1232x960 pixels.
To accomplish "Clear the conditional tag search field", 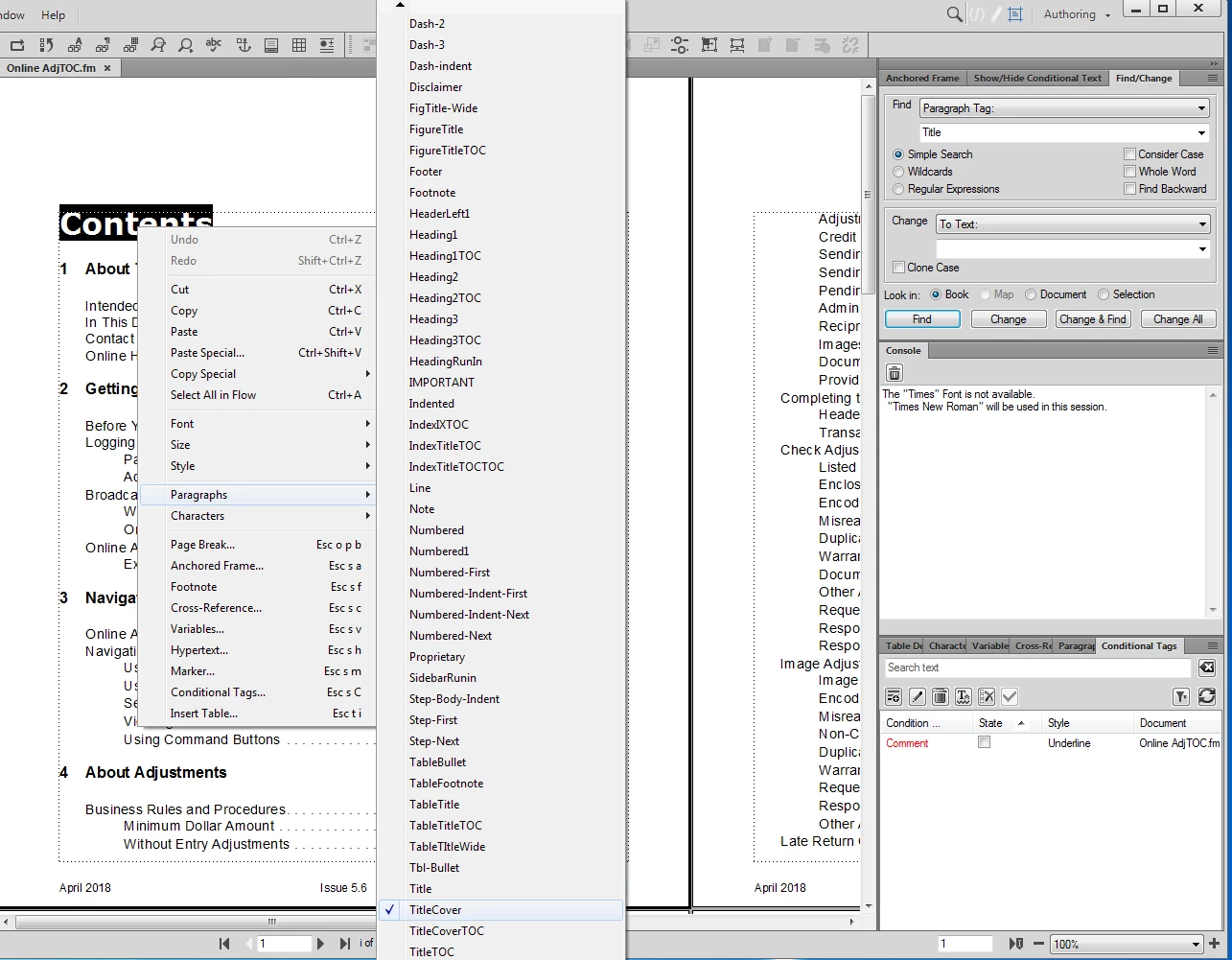I will click(x=1207, y=667).
